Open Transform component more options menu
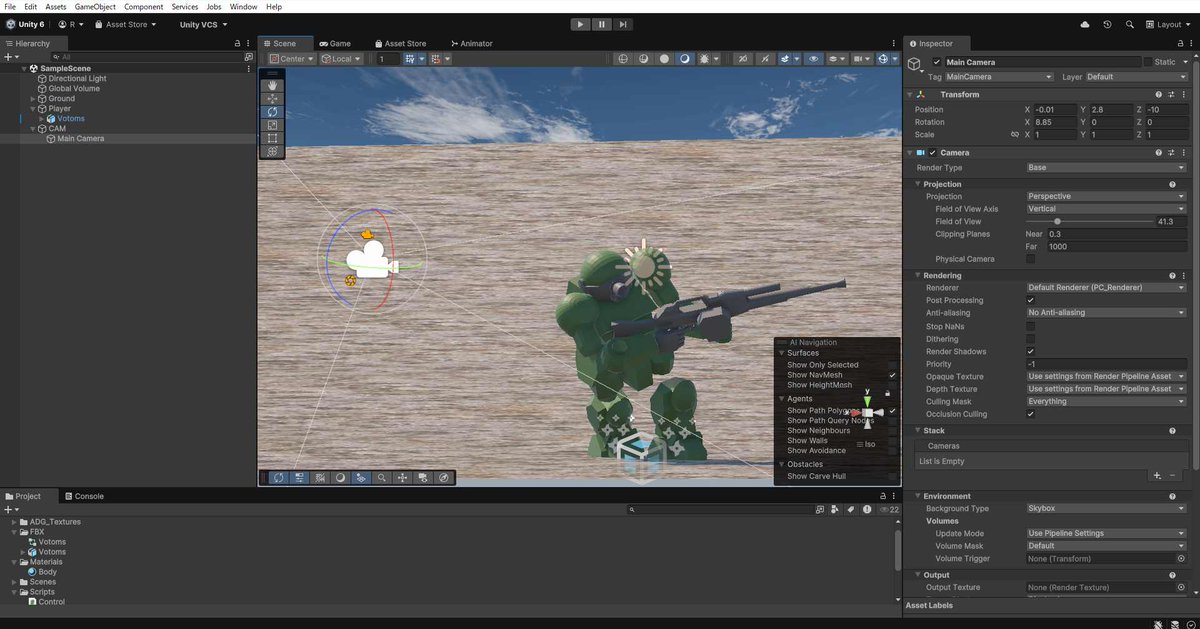 click(1183, 94)
